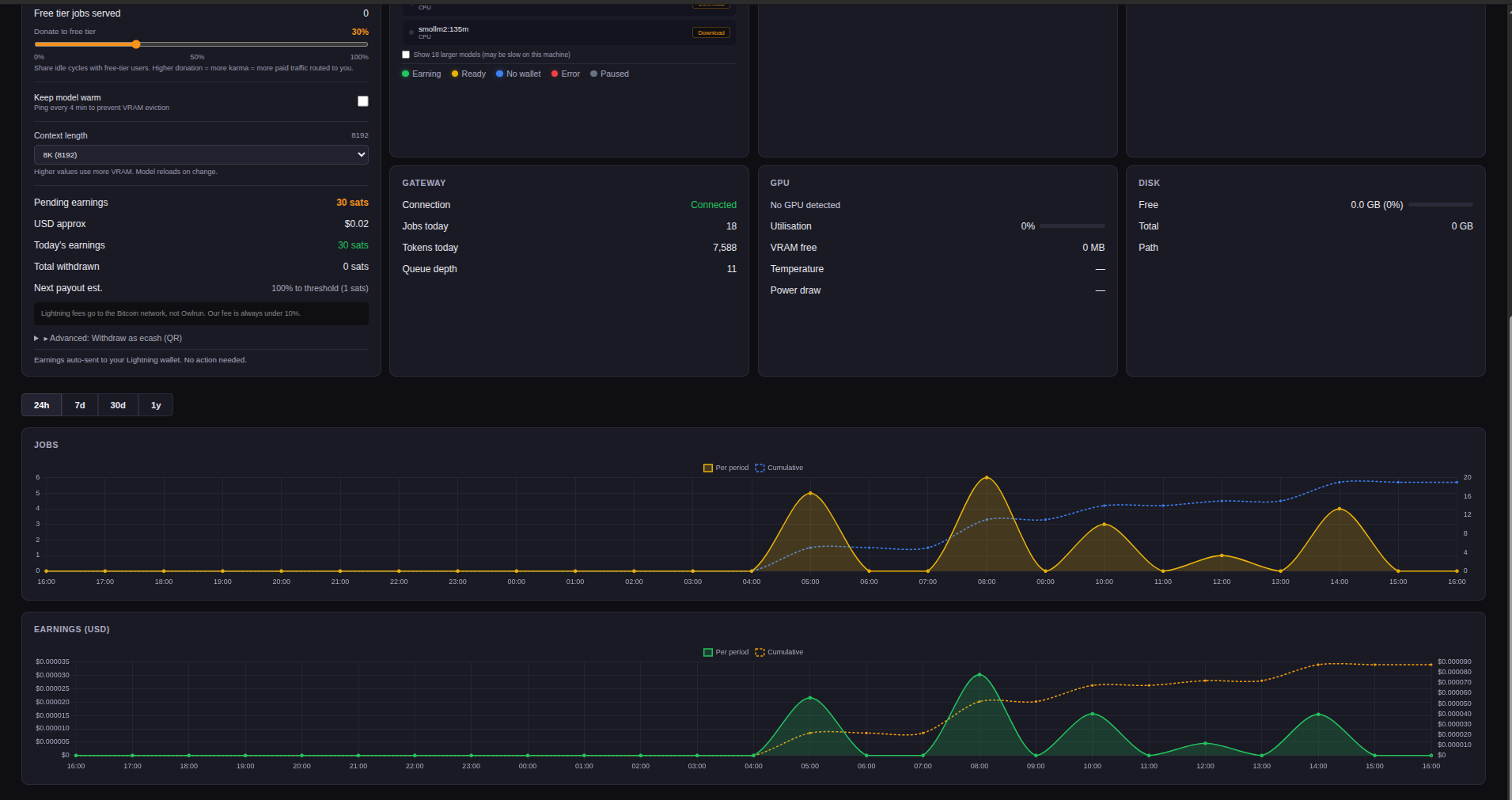Image resolution: width=1512 pixels, height=800 pixels.
Task: Click the Per period legend swatch in Earnings chart
Action: pyautogui.click(x=708, y=652)
